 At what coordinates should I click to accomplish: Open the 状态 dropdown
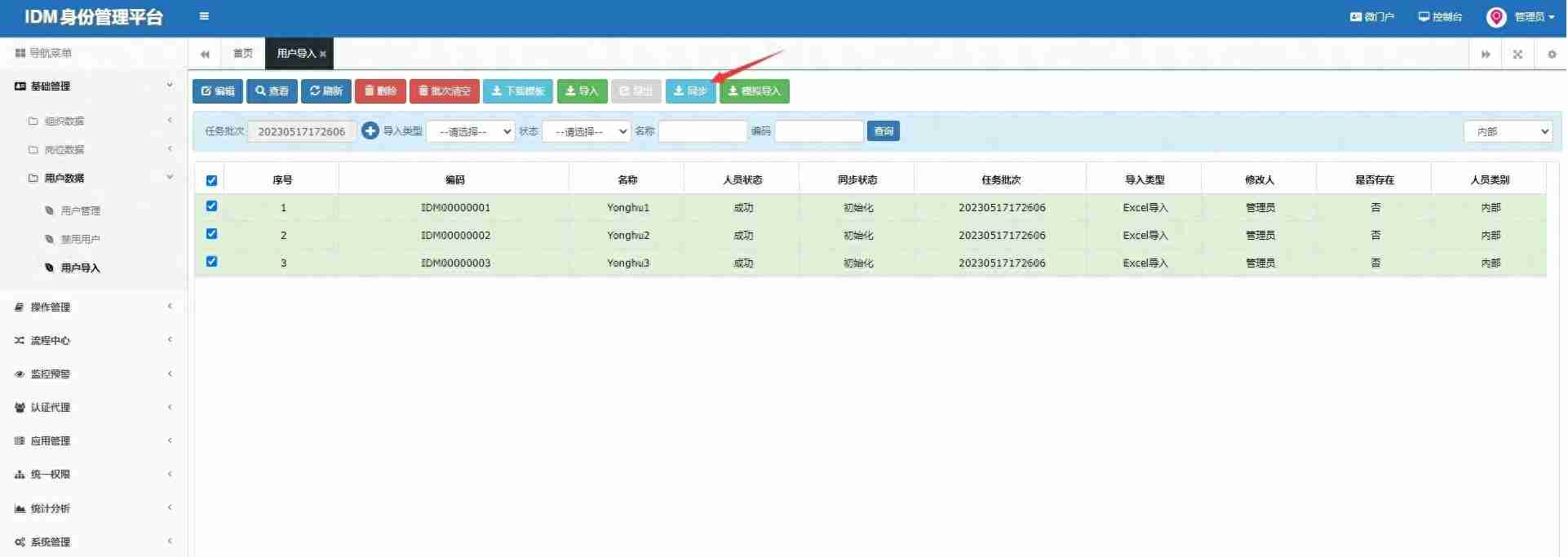pyautogui.click(x=587, y=131)
